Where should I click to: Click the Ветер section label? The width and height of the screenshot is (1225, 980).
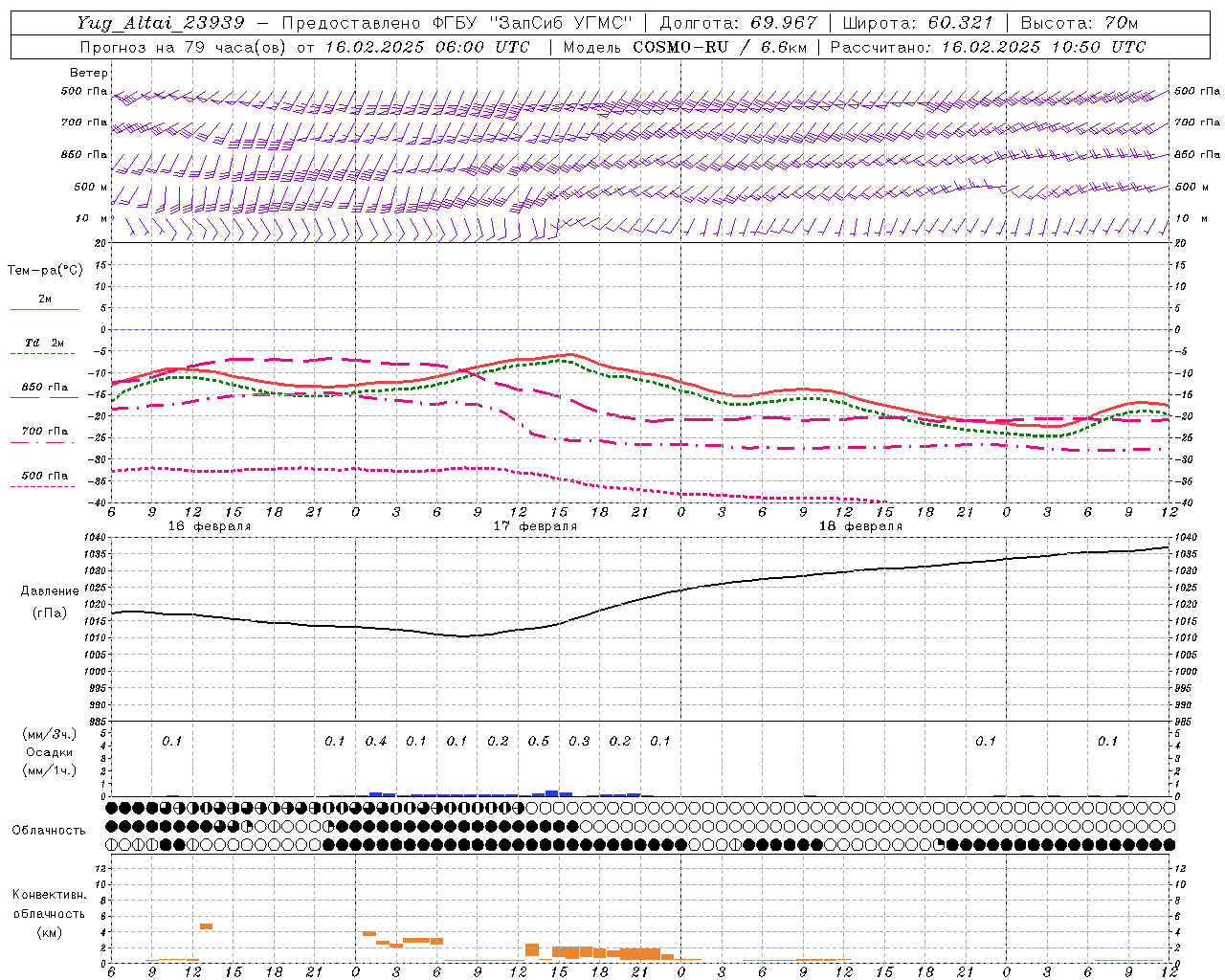(x=89, y=73)
